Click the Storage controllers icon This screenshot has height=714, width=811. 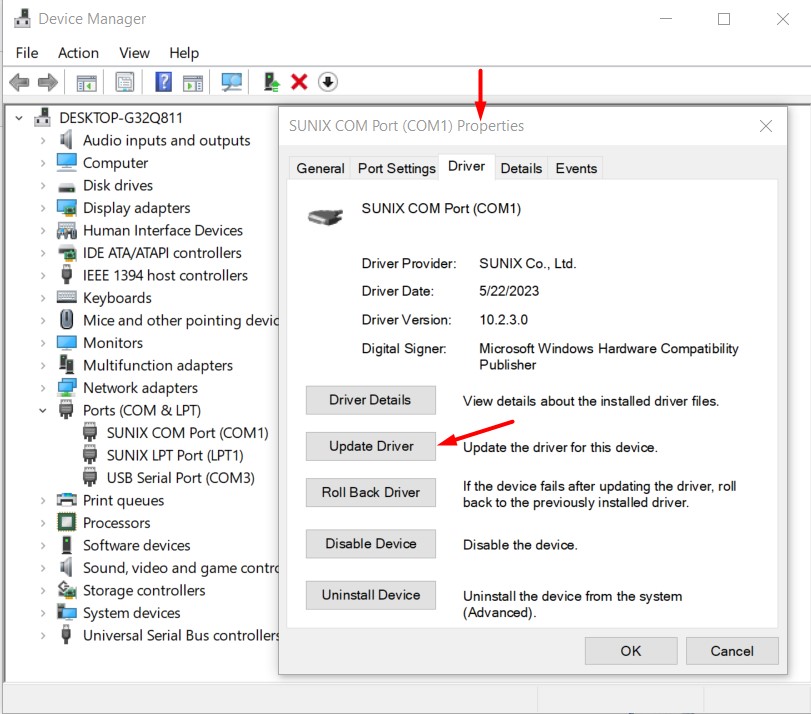tap(67, 590)
